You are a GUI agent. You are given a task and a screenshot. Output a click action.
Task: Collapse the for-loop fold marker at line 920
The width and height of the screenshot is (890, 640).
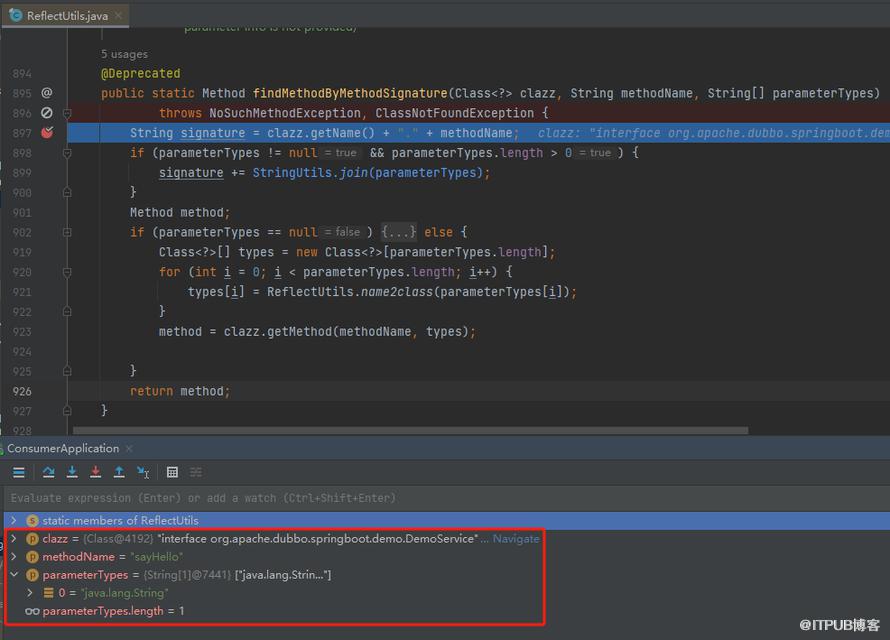tap(67, 272)
